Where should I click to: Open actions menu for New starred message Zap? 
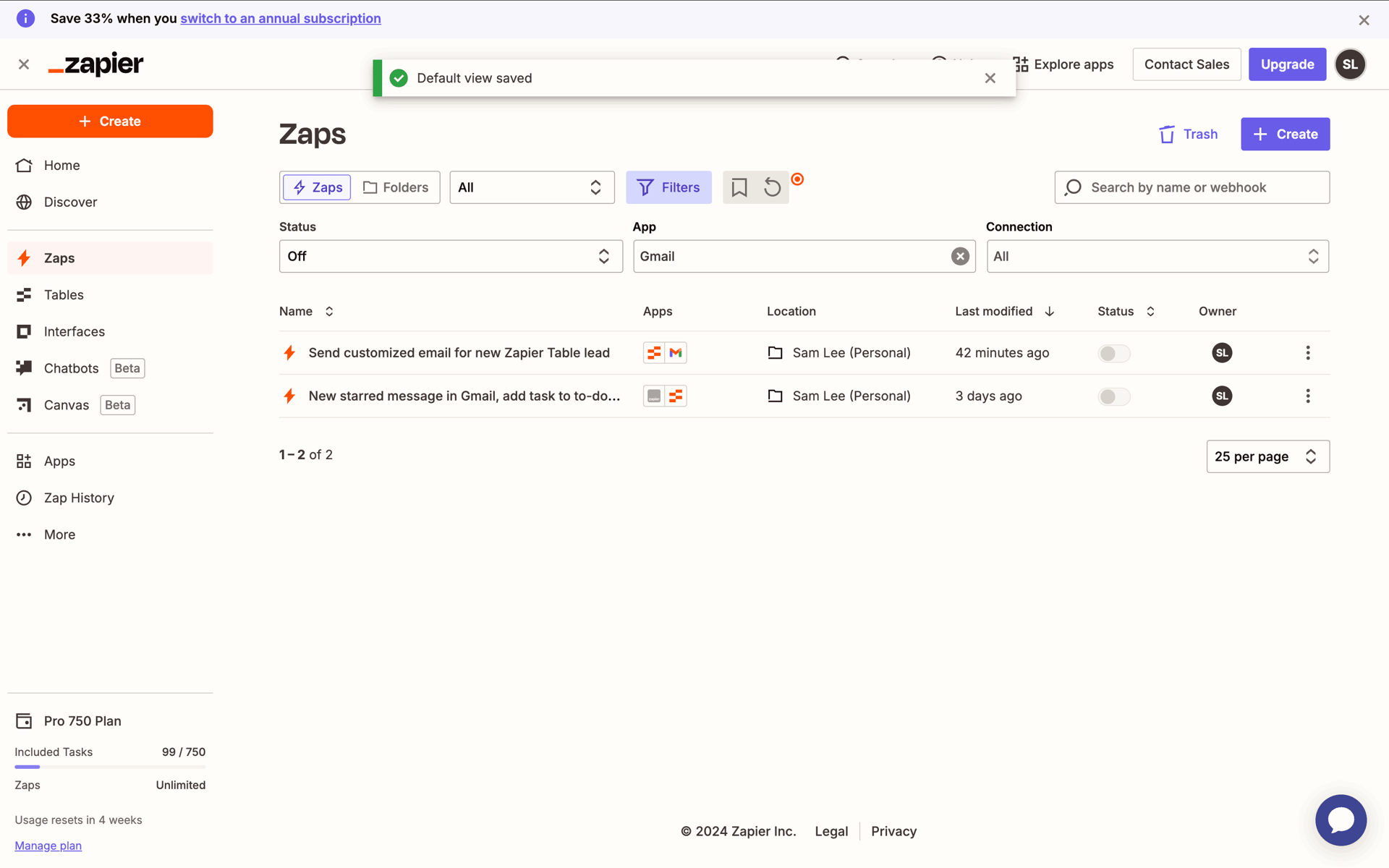(1307, 396)
